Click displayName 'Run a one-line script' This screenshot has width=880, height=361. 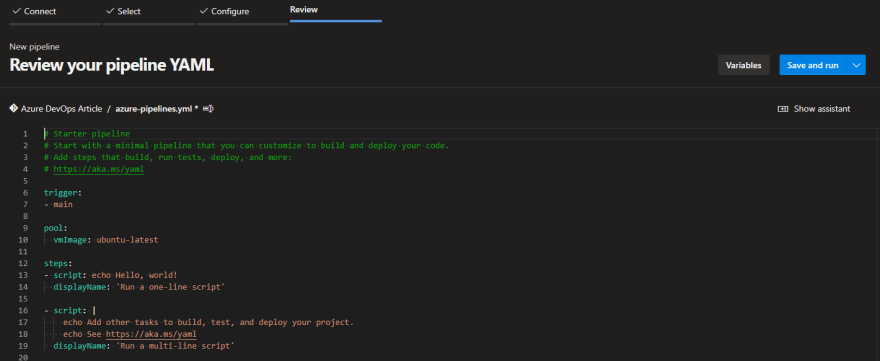click(x=139, y=287)
